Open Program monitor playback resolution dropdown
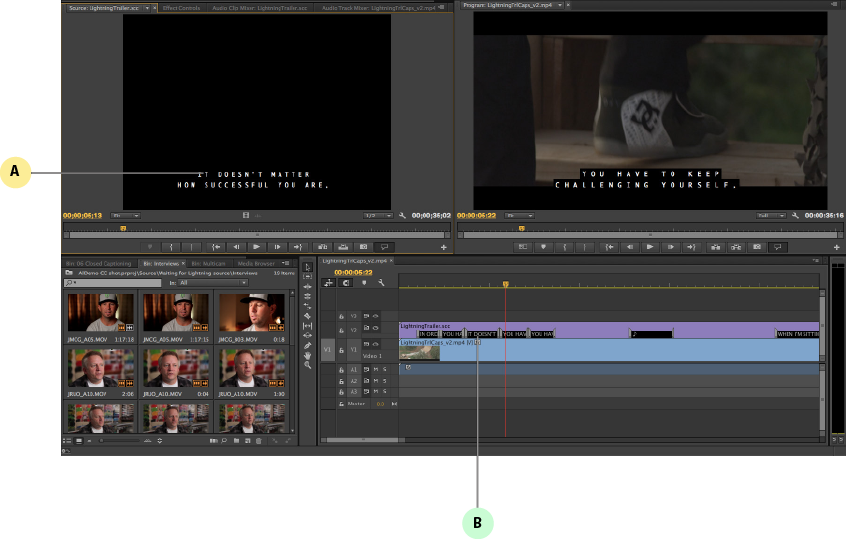This screenshot has height=539, width=846. coord(771,216)
